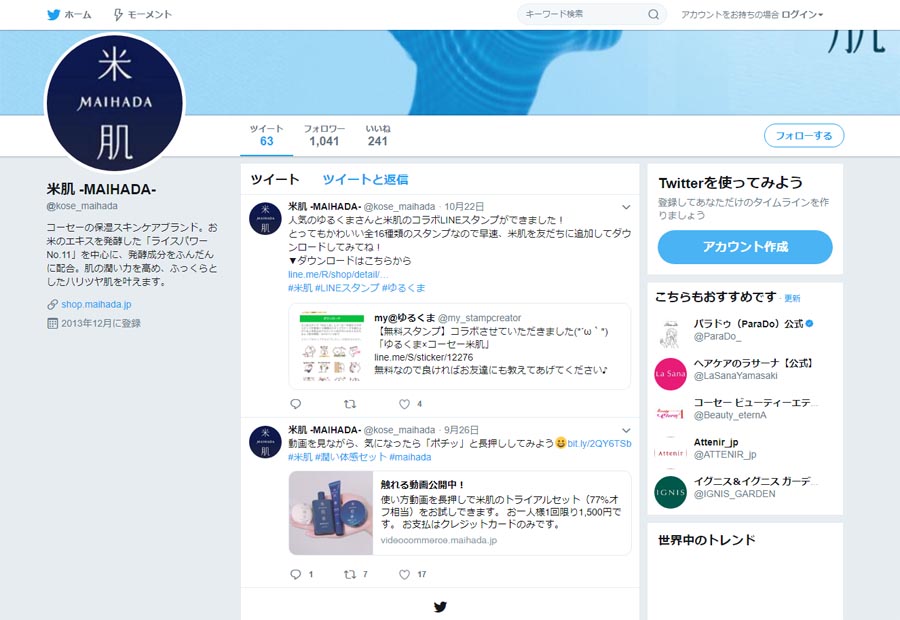The height and width of the screenshot is (620, 900).
Task: Click the #ゆるくま hashtag
Action: [x=404, y=288]
